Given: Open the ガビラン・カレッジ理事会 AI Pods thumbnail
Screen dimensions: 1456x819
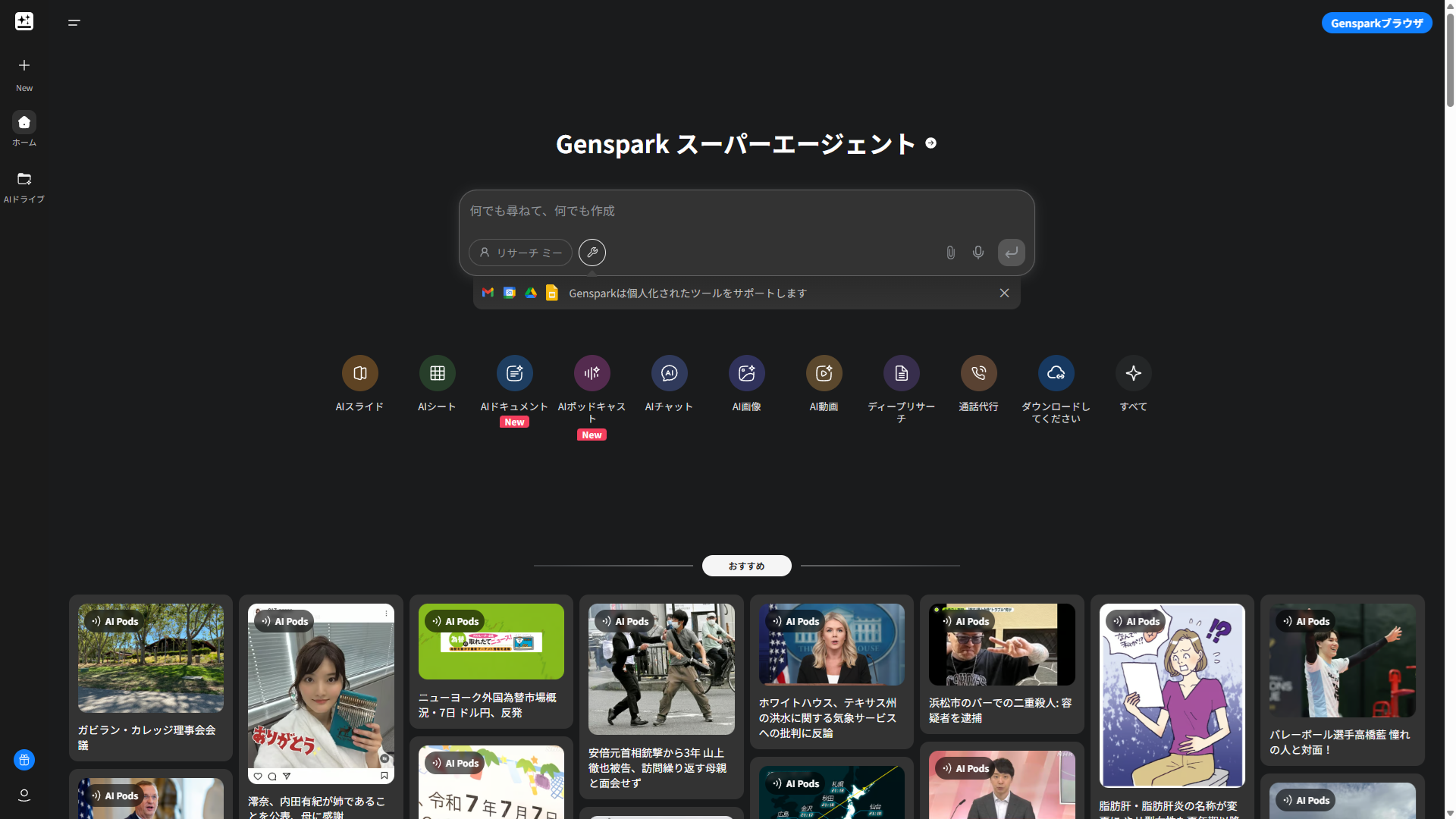Looking at the screenshot, I should pos(151,658).
